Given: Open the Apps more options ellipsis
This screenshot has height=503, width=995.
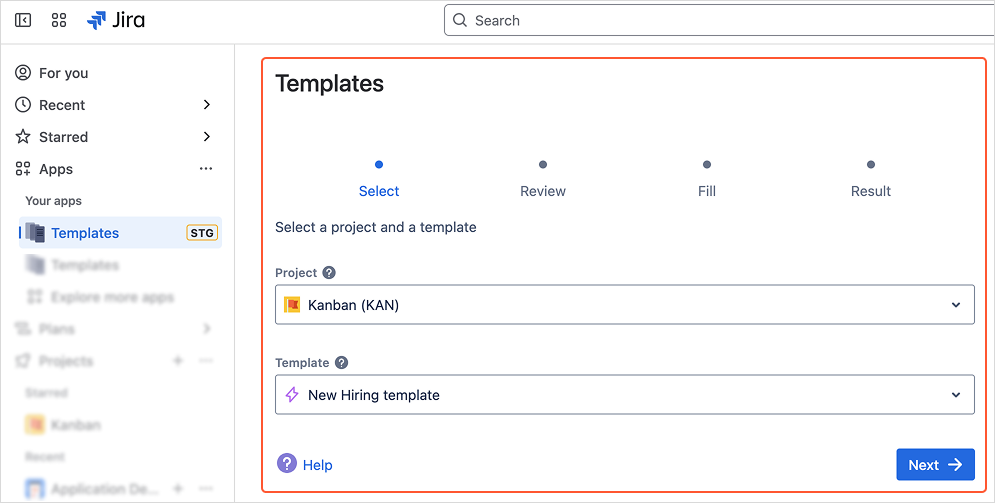Looking at the screenshot, I should 206,169.
